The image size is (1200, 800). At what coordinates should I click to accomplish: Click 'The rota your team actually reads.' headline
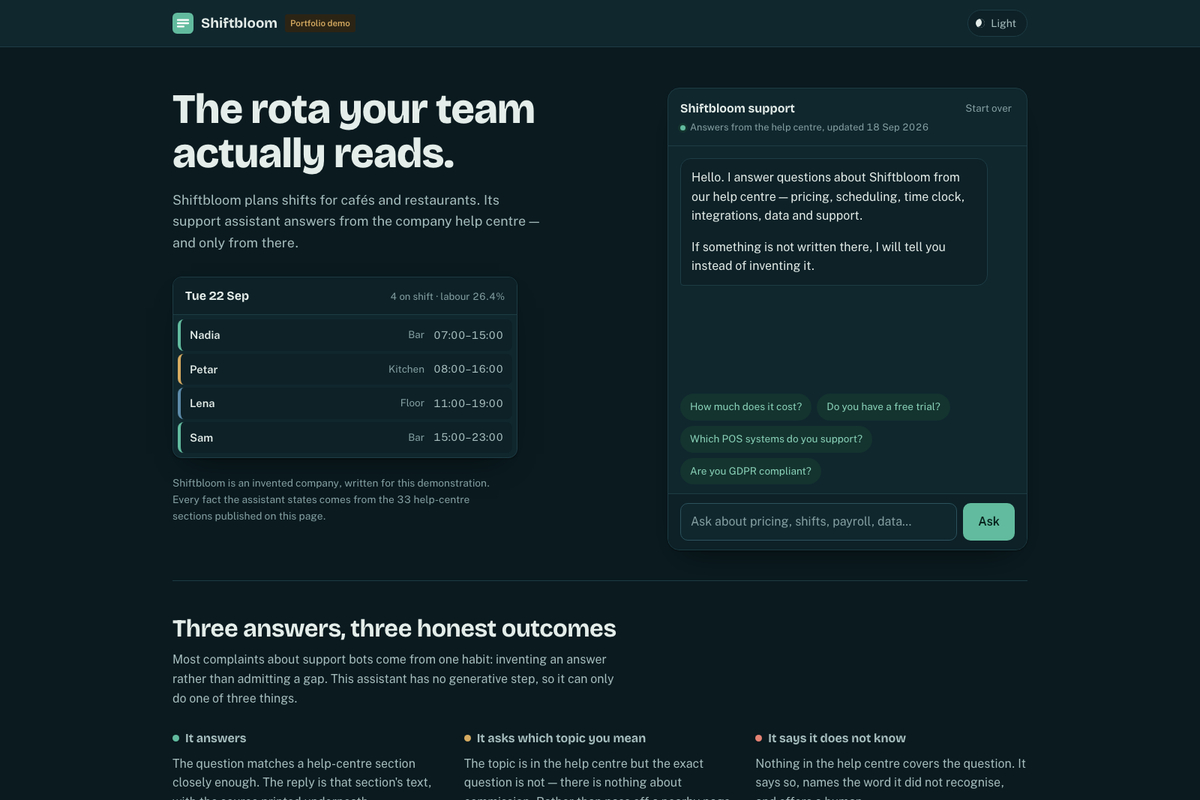pos(353,131)
